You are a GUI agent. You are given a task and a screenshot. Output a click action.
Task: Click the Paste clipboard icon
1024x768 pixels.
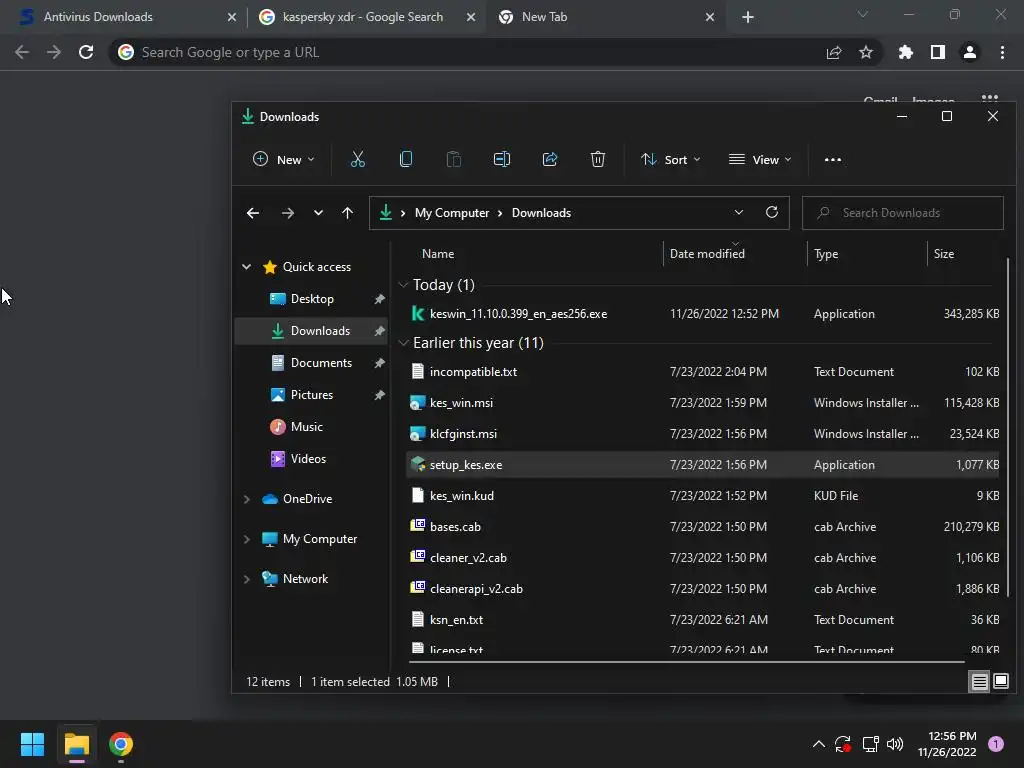click(453, 159)
